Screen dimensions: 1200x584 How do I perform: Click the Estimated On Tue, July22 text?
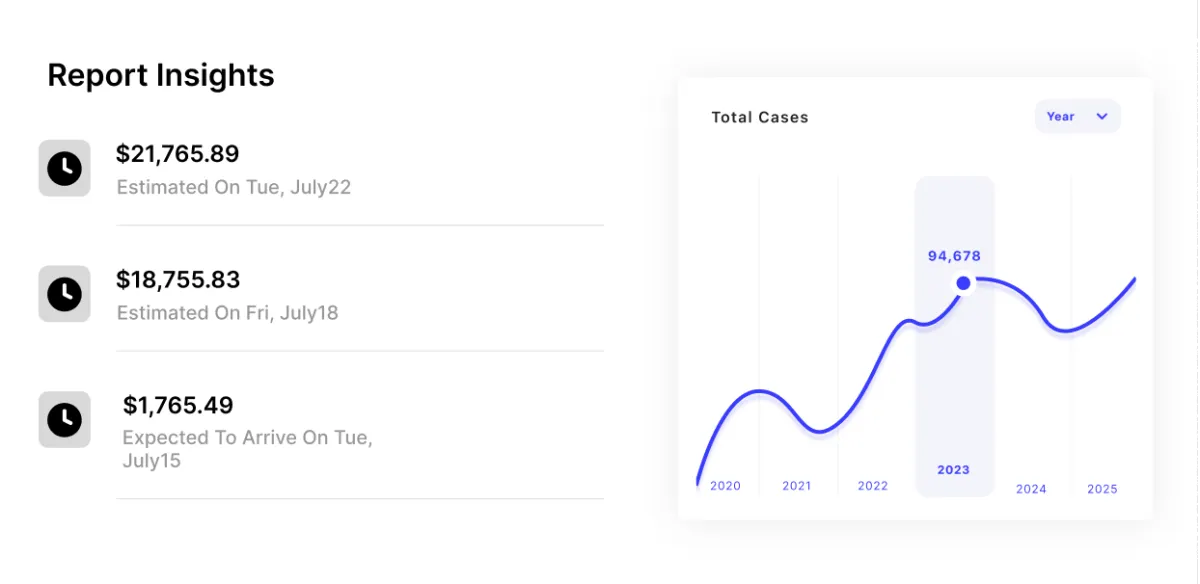point(234,187)
